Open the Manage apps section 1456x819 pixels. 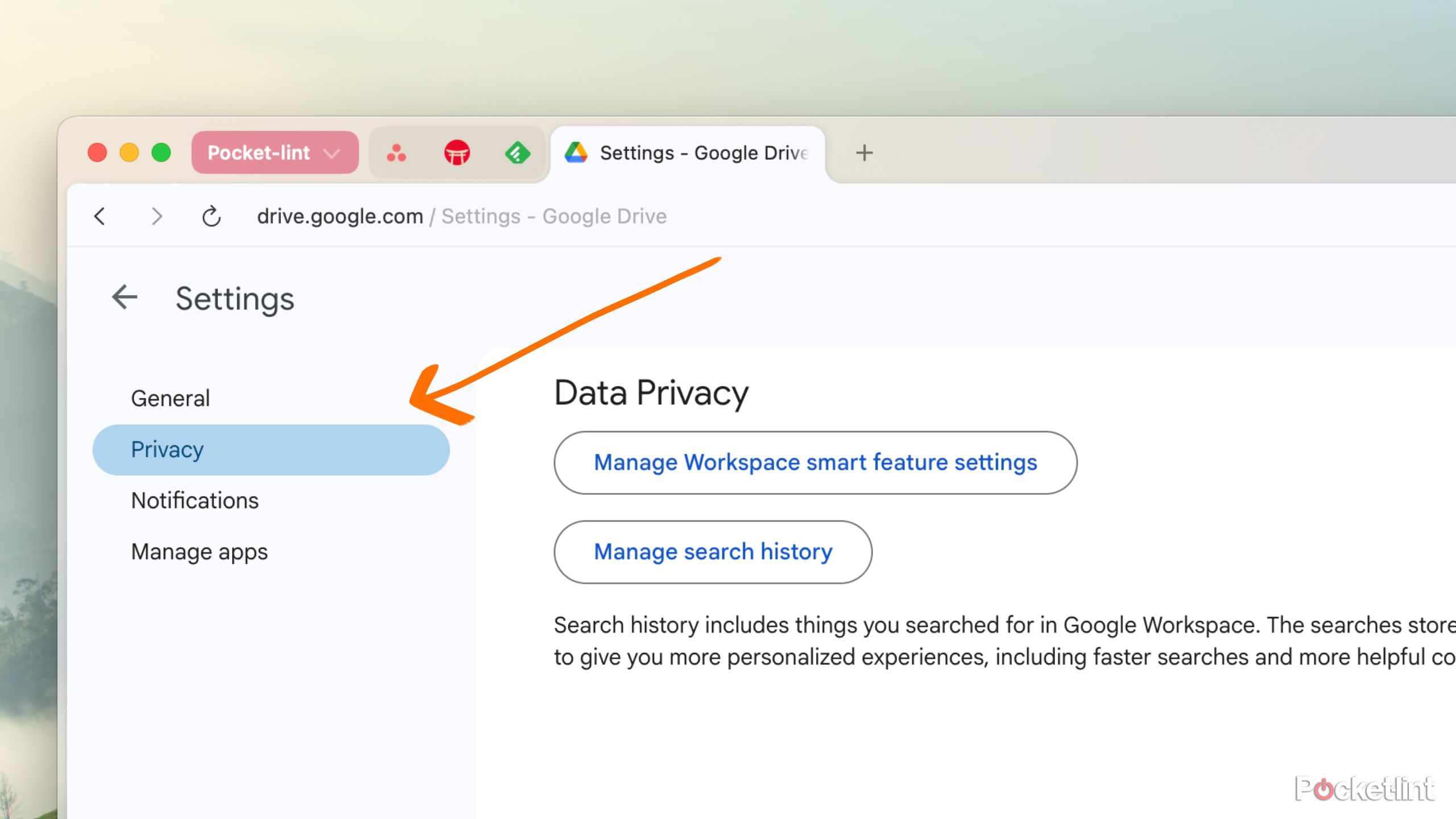tap(199, 552)
